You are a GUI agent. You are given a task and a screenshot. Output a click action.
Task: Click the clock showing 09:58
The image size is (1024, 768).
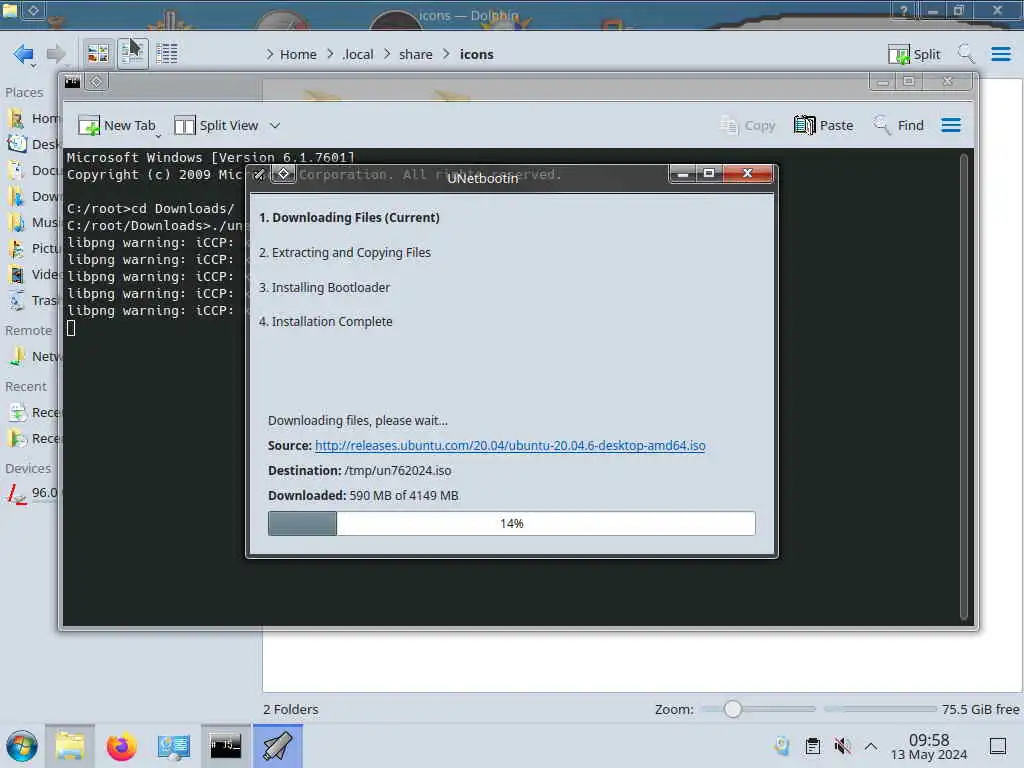[929, 746]
